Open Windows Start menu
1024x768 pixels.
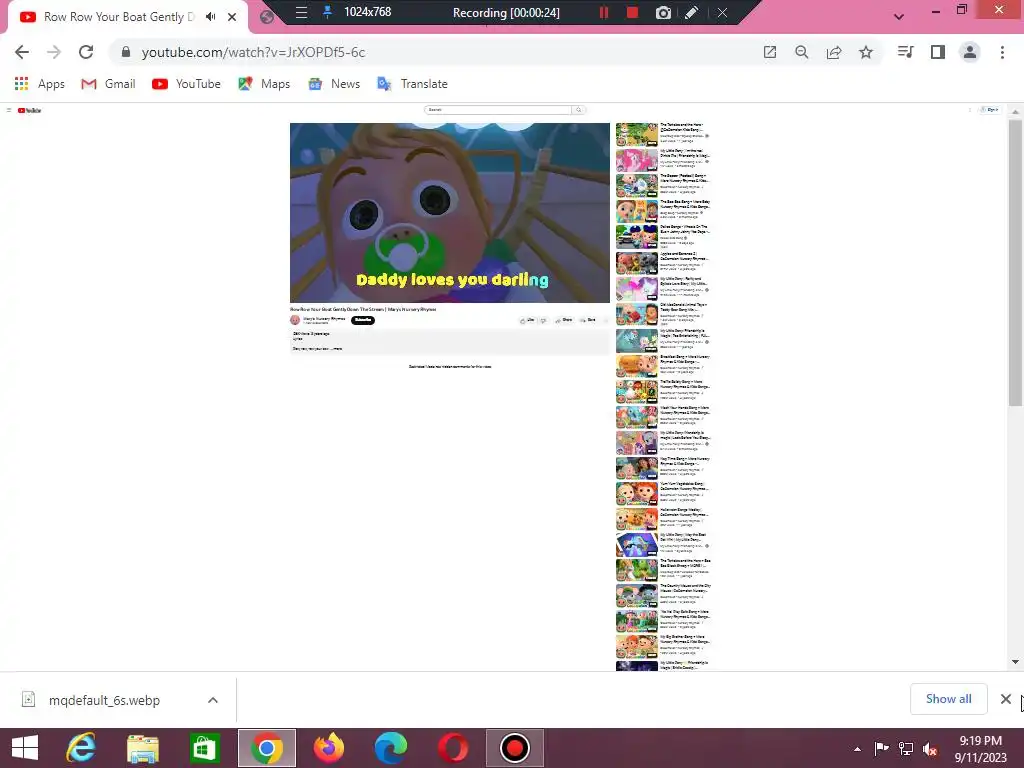coord(25,748)
